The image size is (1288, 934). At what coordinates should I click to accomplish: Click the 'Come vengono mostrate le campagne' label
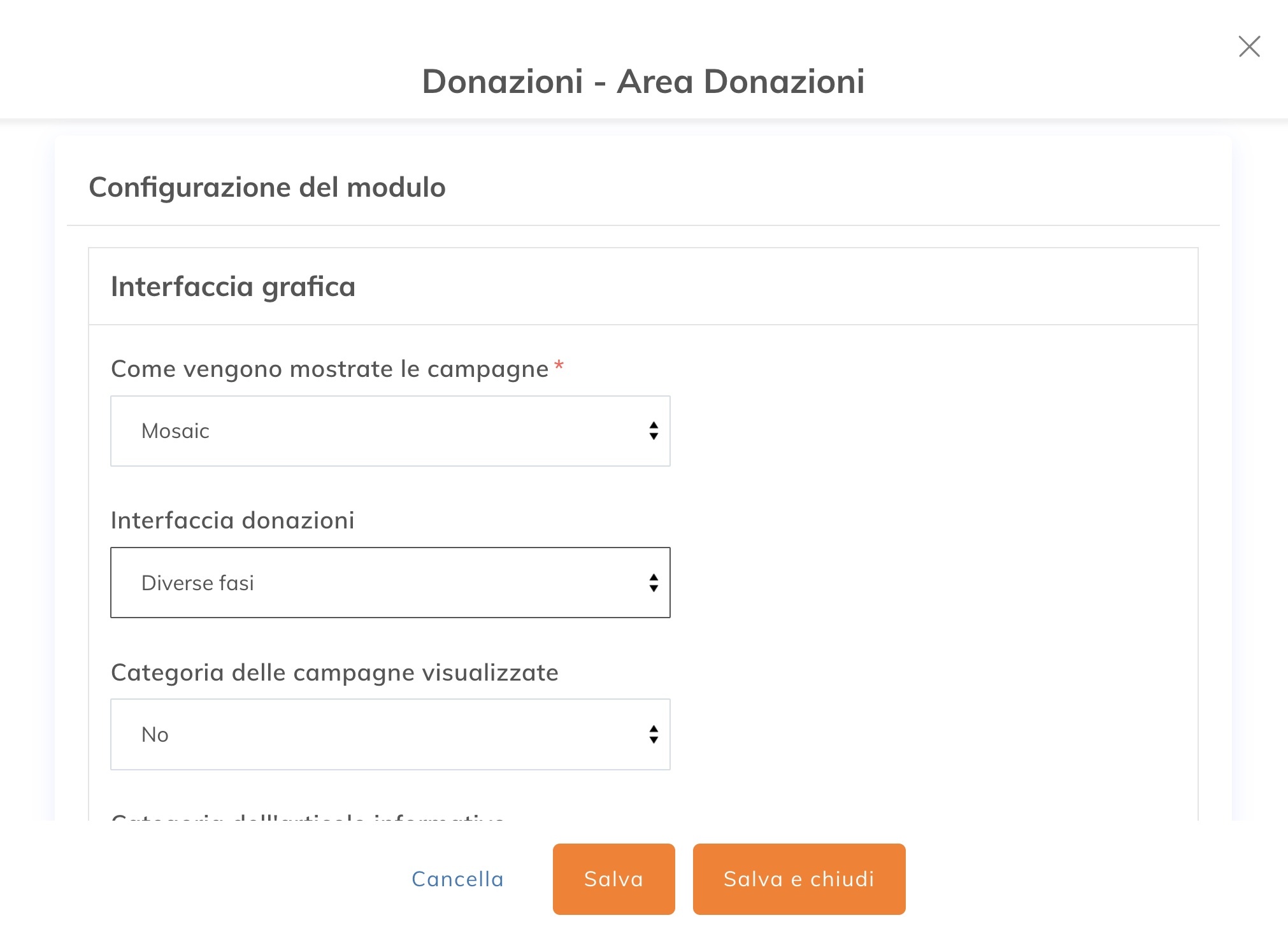pos(329,369)
